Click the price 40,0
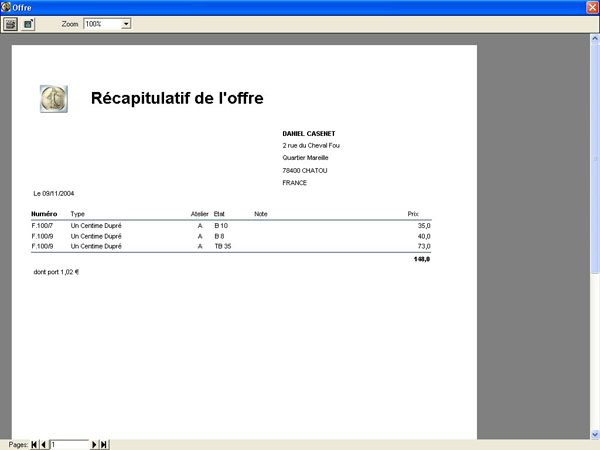This screenshot has width=600, height=450. [x=424, y=236]
